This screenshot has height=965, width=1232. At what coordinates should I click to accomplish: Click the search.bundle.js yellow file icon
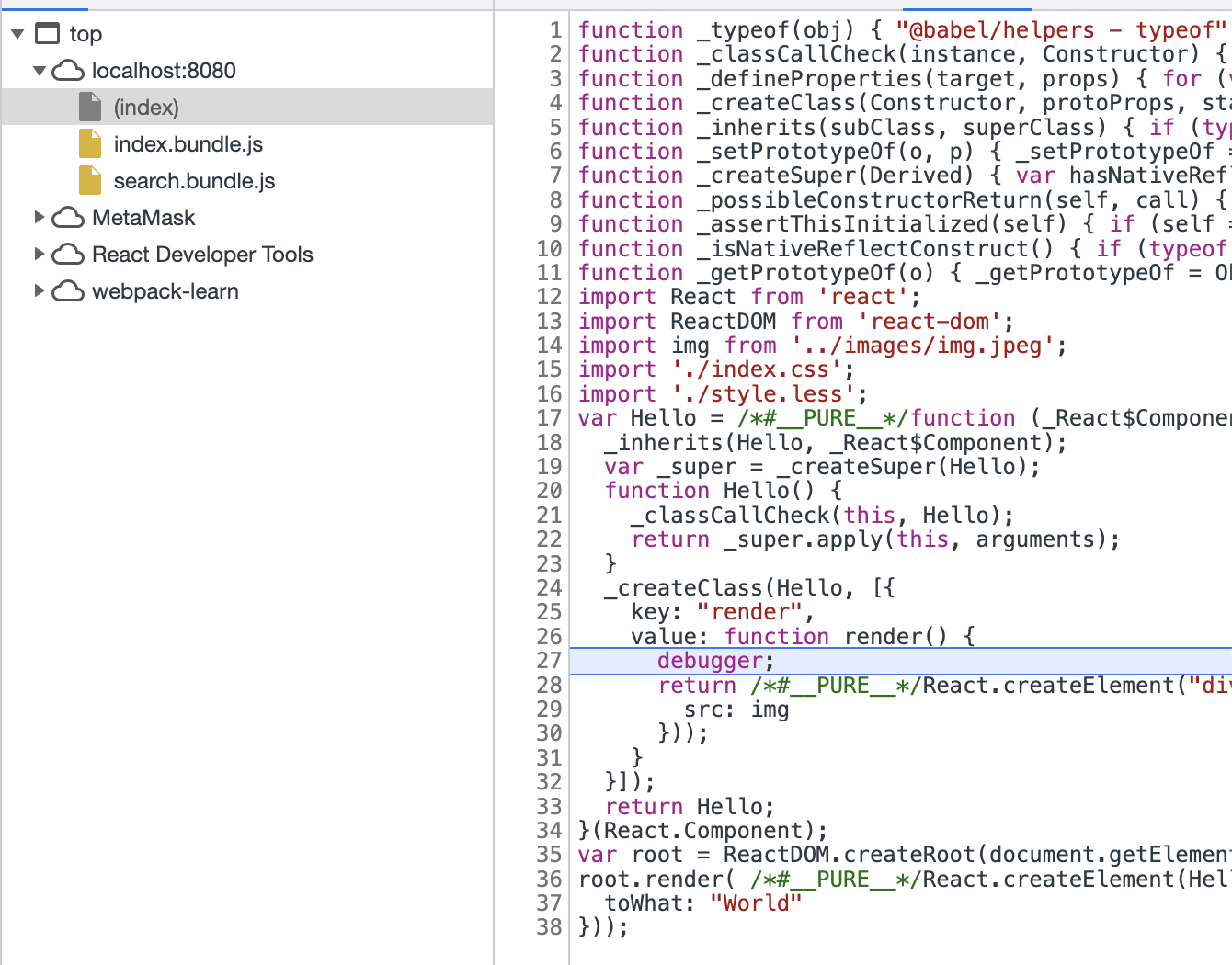click(90, 180)
